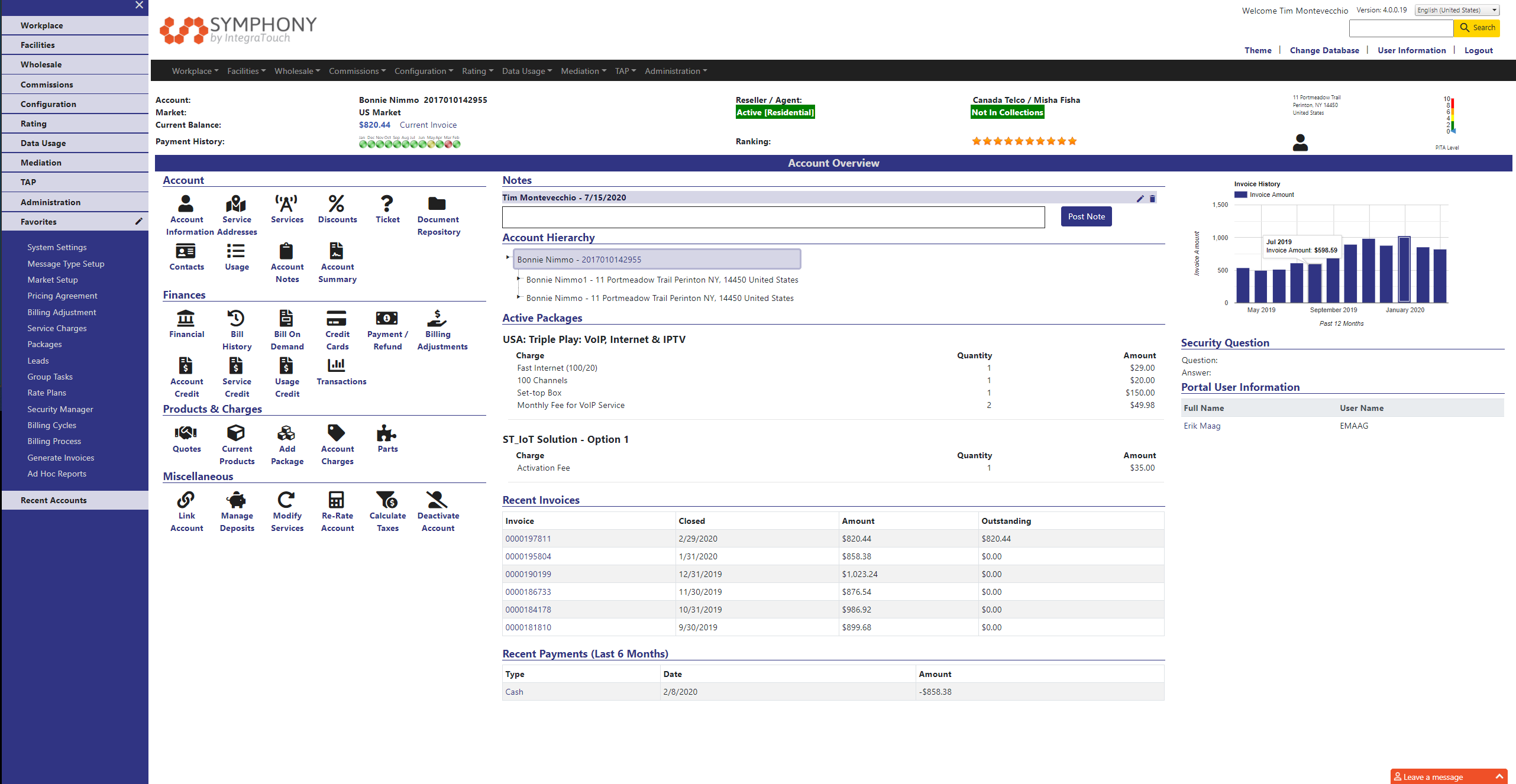Screen dimensions: 1516x784
Task: Expand the Bonnie Nimmo1 hierarchy node
Action: tap(520, 279)
